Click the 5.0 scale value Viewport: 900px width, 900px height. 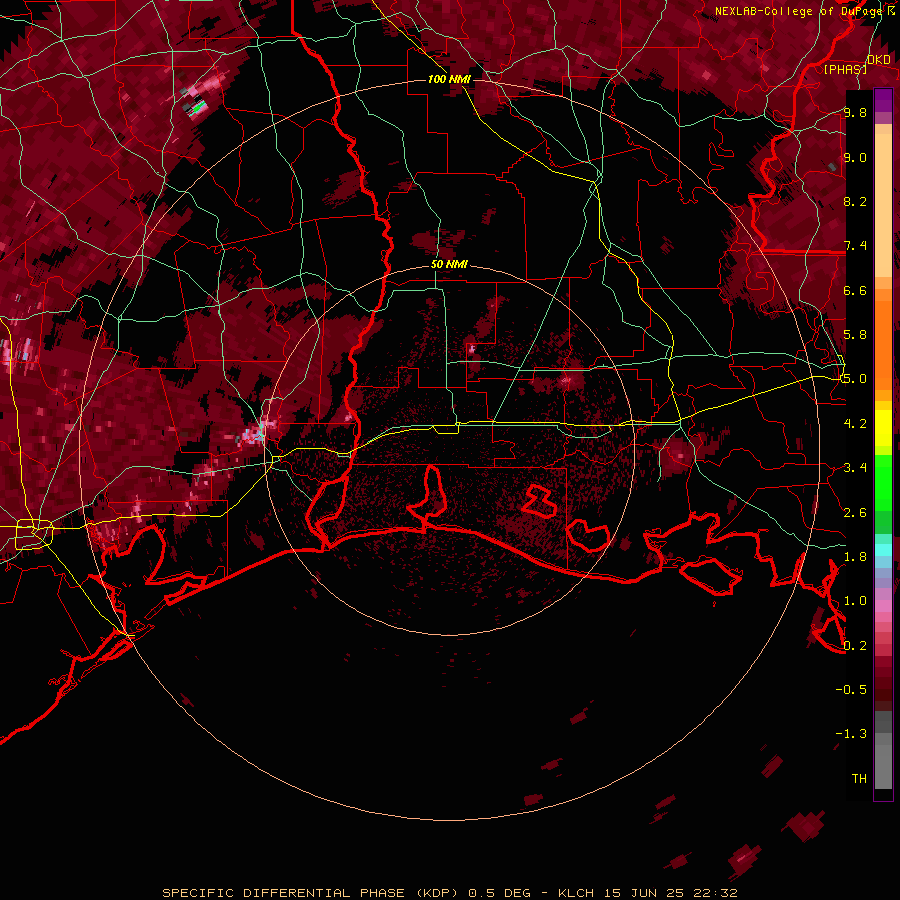pos(855,379)
